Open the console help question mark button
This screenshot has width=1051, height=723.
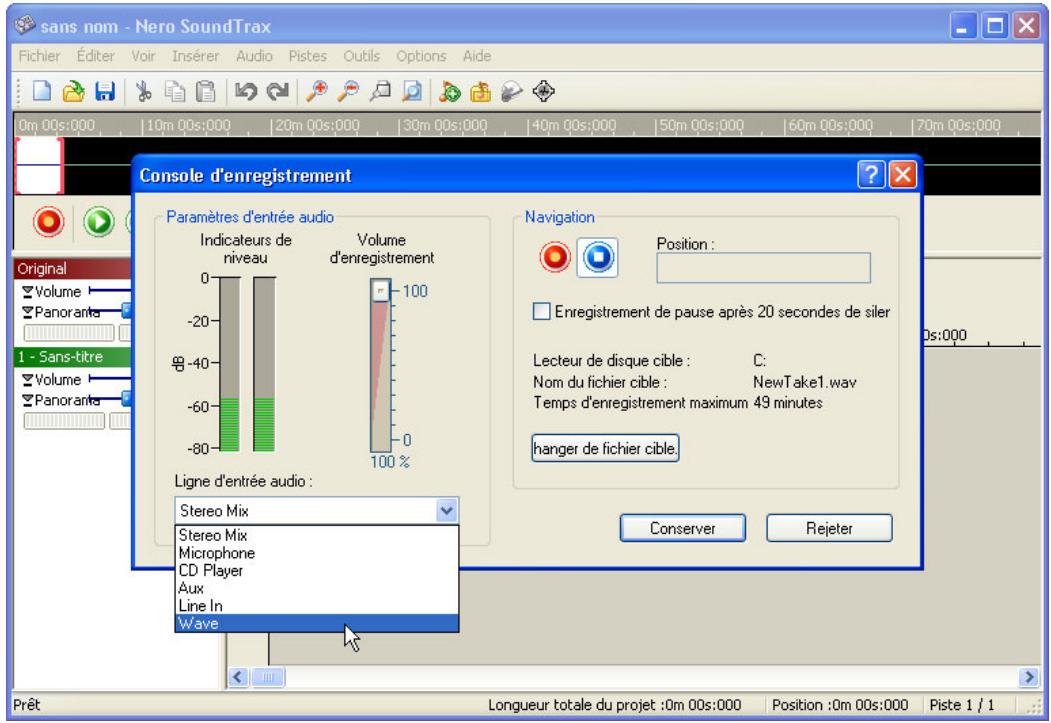871,175
